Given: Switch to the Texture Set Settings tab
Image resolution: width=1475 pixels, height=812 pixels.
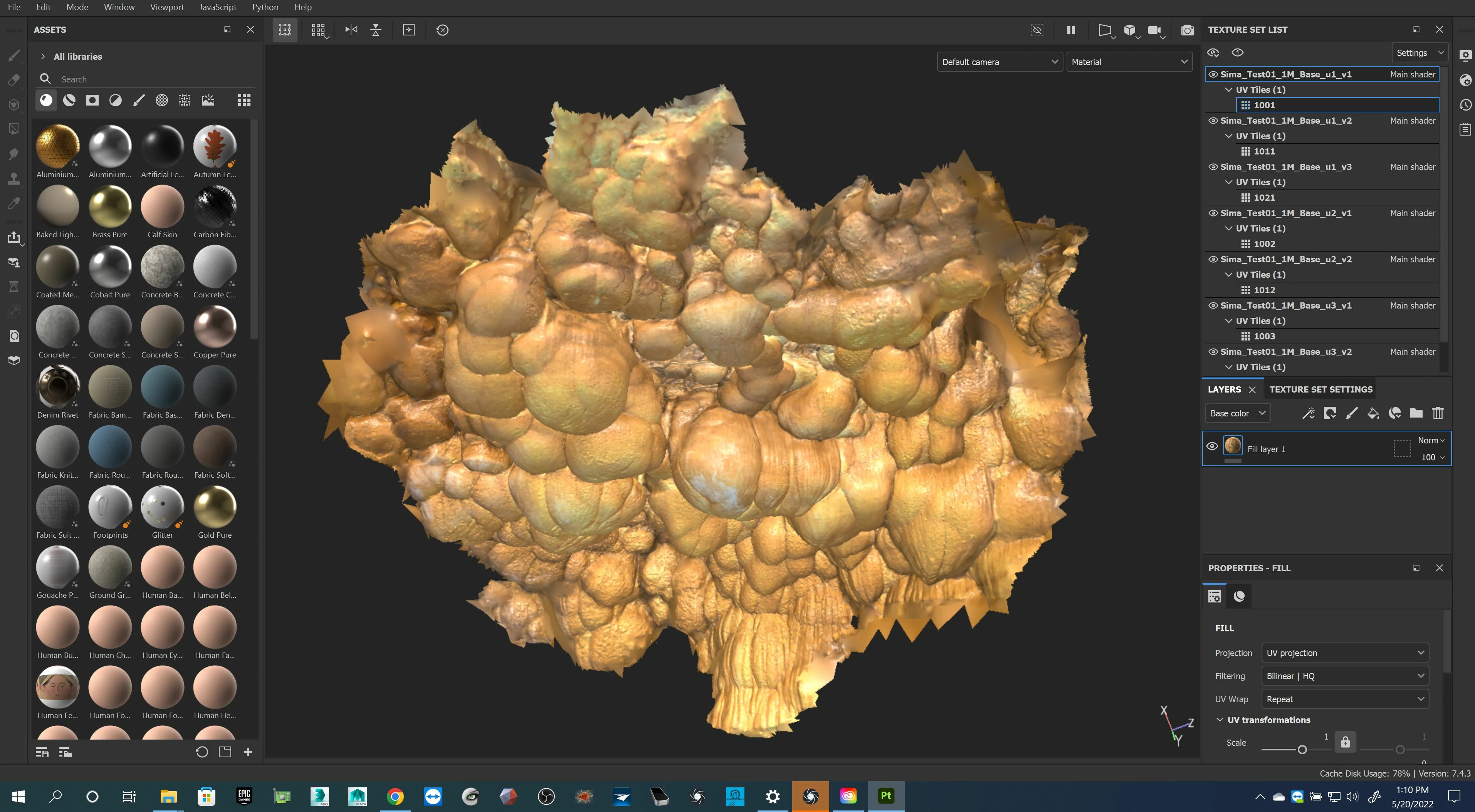Looking at the screenshot, I should [1320, 389].
